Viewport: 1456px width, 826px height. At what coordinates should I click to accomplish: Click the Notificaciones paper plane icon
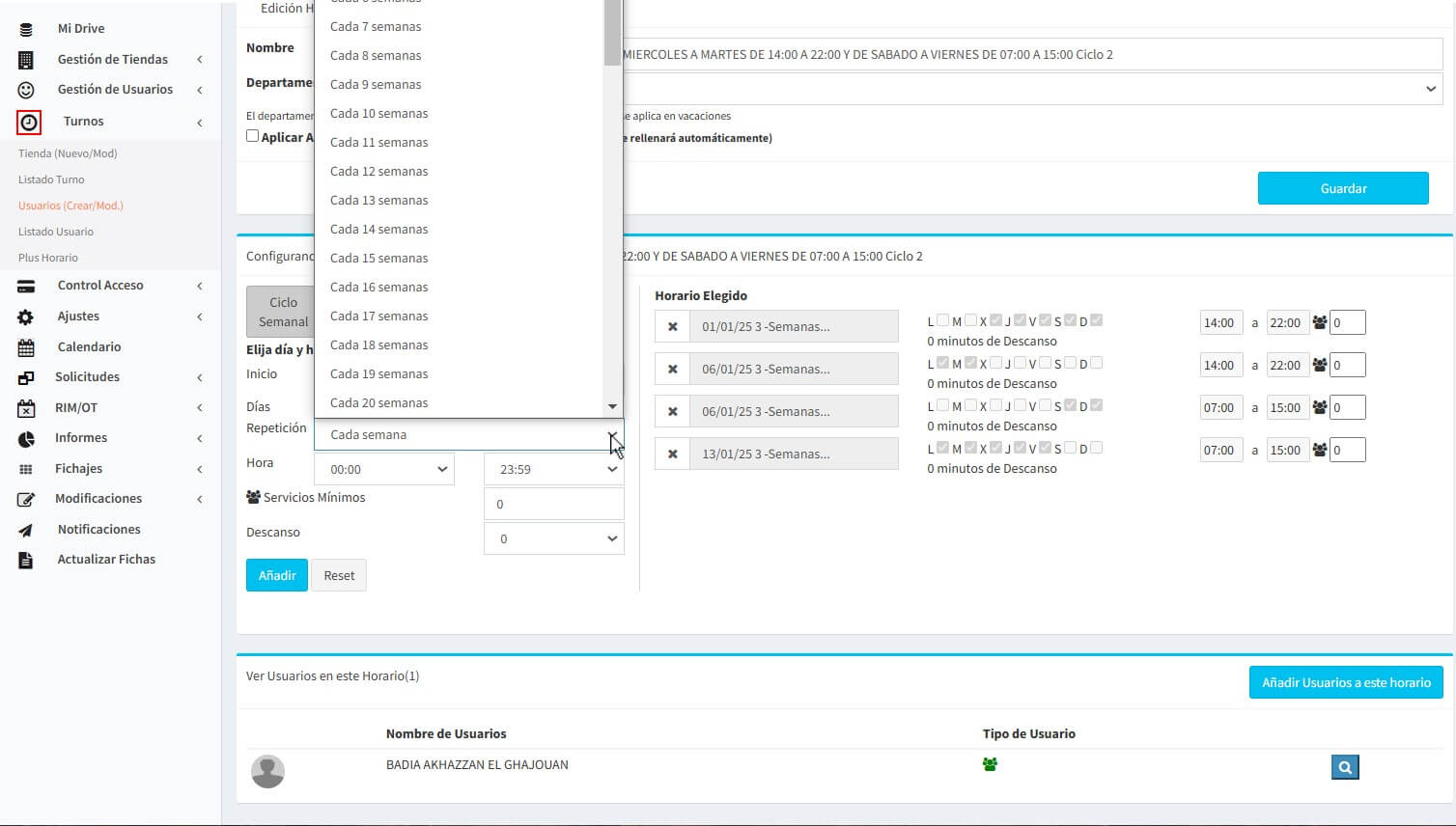(26, 530)
